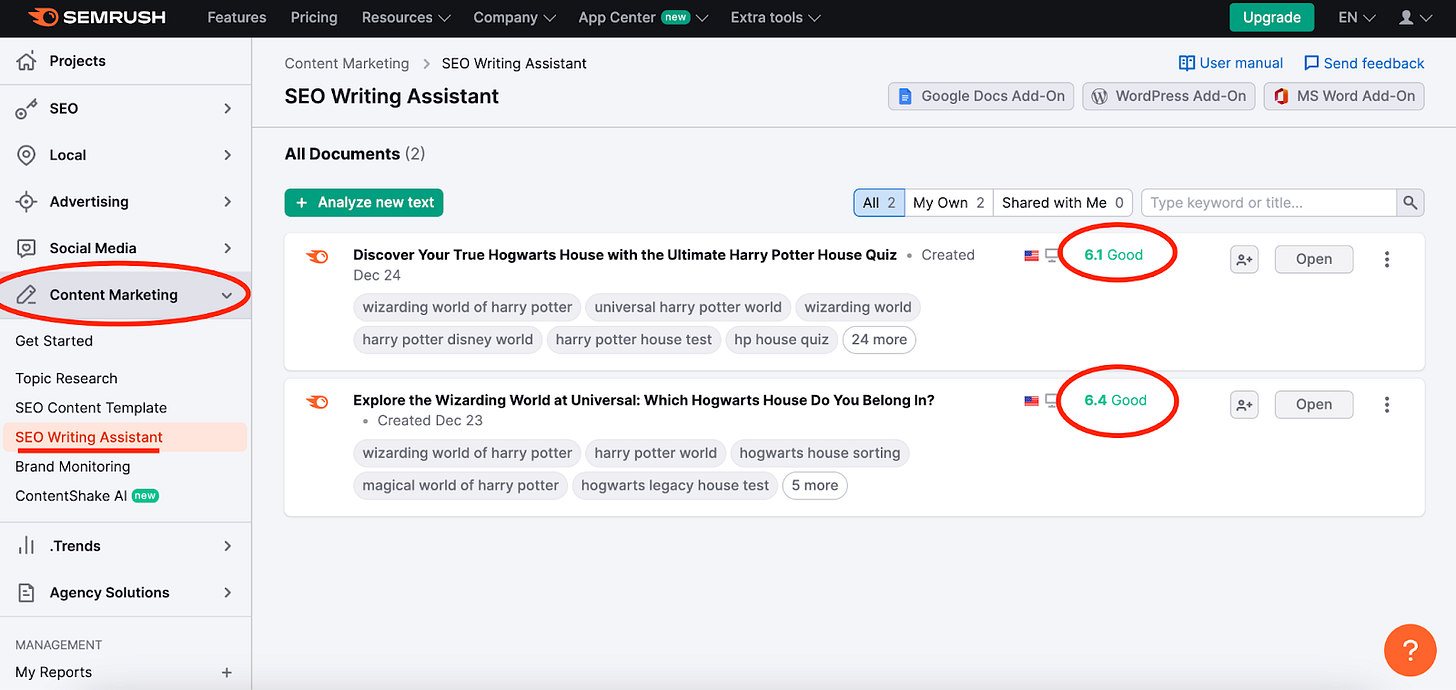
Task: Go to Topic Research
Action: pos(66,378)
